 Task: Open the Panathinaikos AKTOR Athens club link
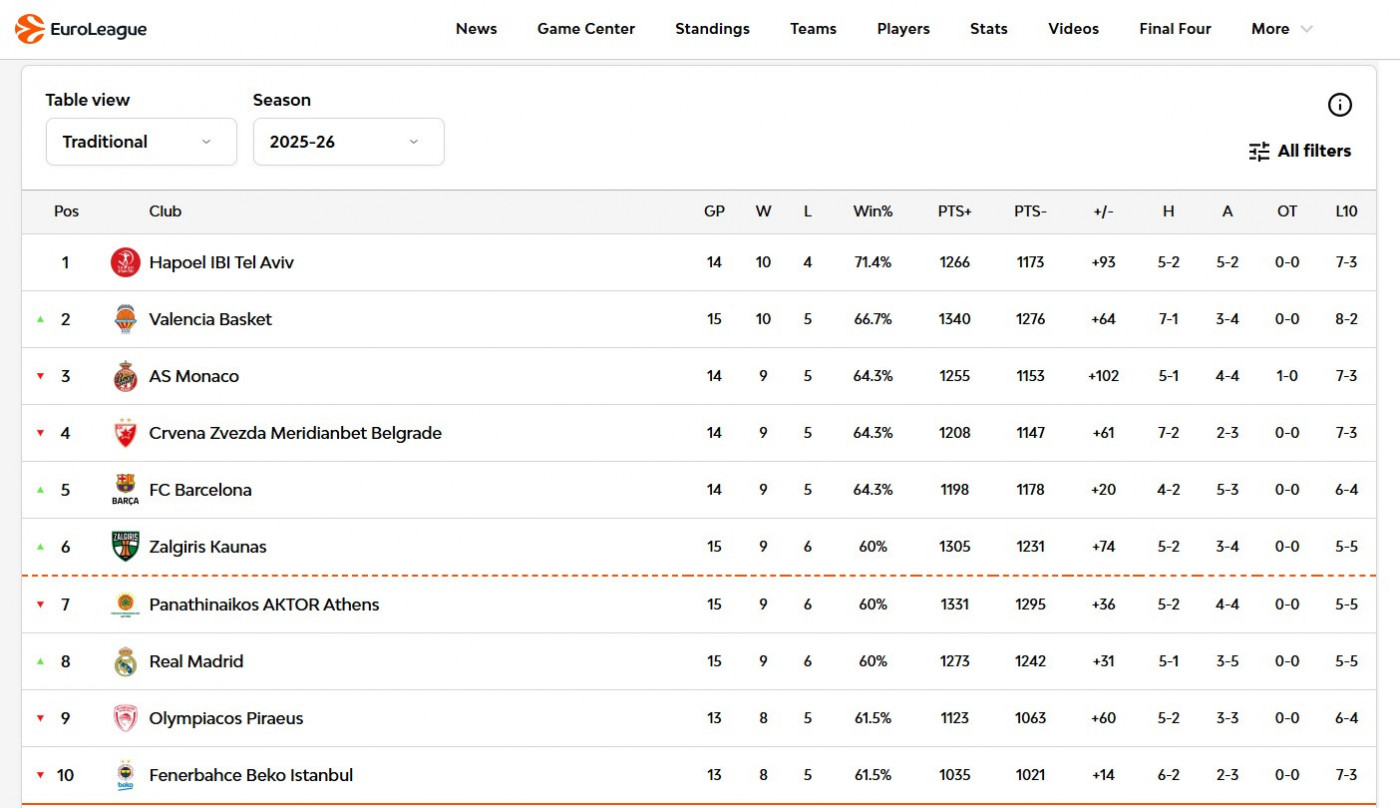[x=264, y=605]
